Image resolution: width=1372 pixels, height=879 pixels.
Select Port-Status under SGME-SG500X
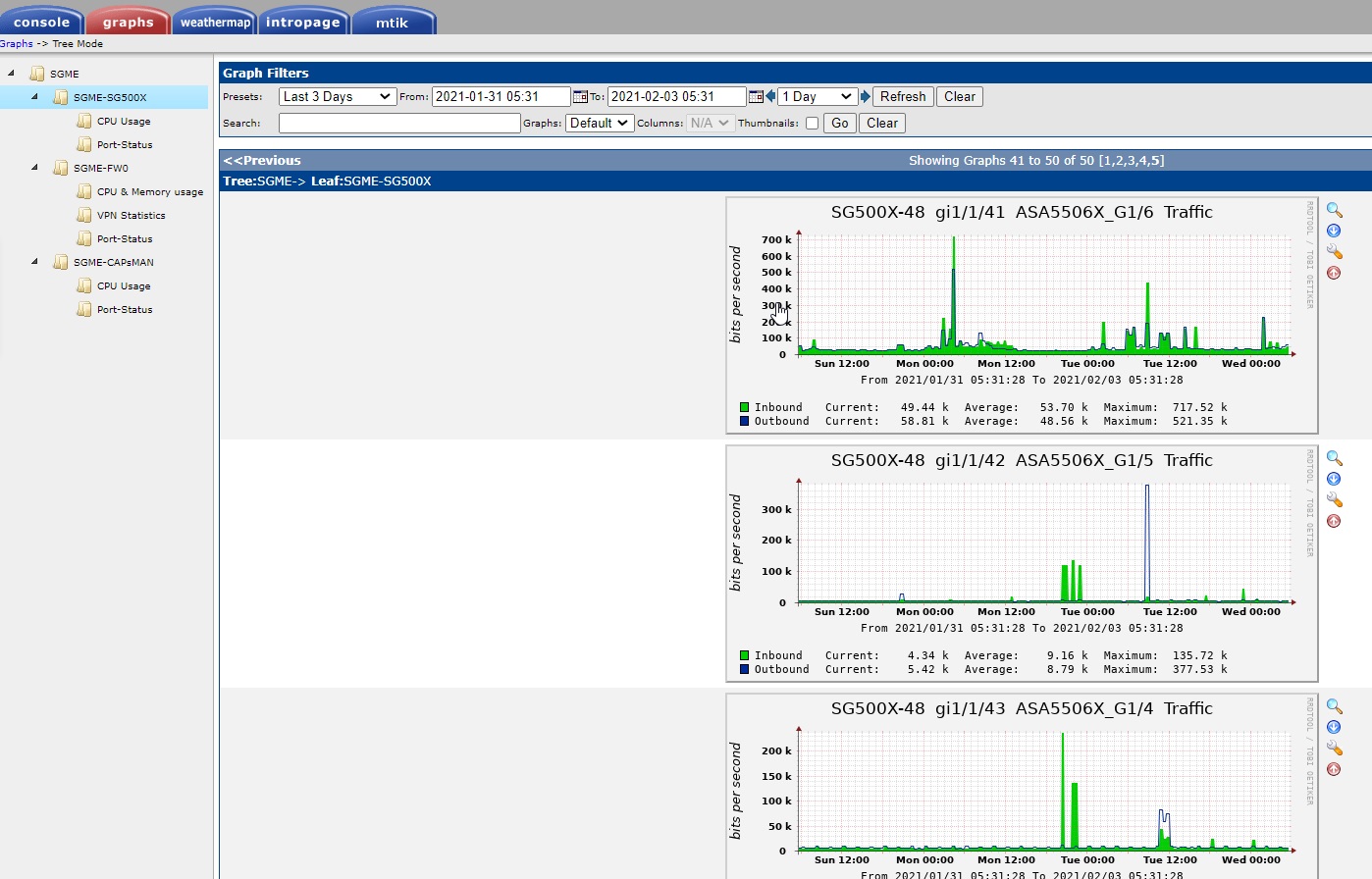tap(125, 144)
